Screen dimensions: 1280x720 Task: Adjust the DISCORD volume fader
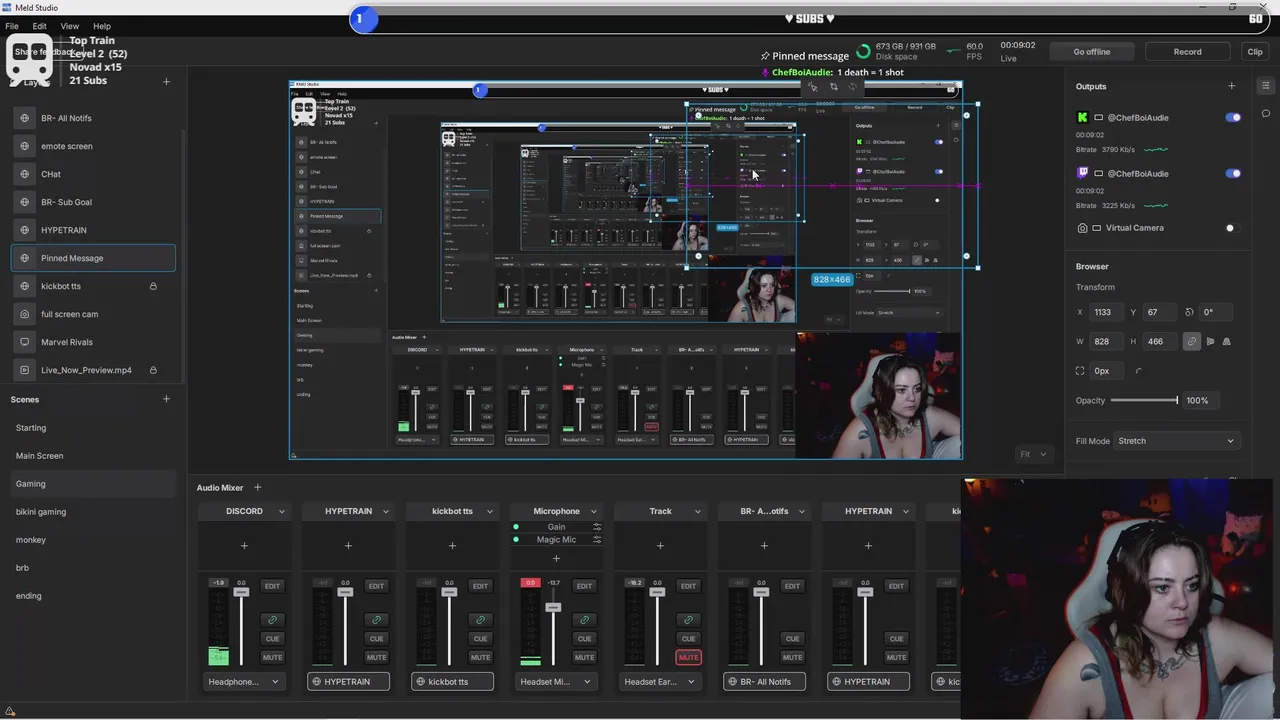pos(241,593)
